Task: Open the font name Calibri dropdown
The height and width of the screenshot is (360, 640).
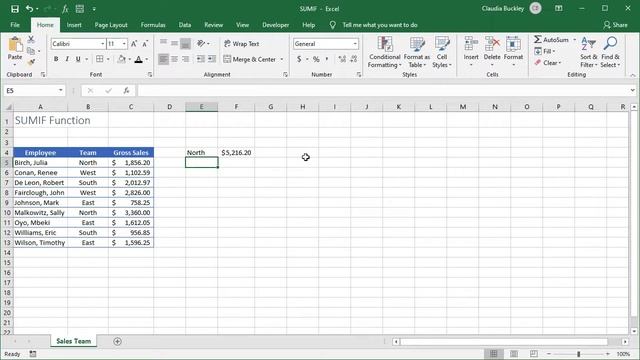Action: [102, 44]
